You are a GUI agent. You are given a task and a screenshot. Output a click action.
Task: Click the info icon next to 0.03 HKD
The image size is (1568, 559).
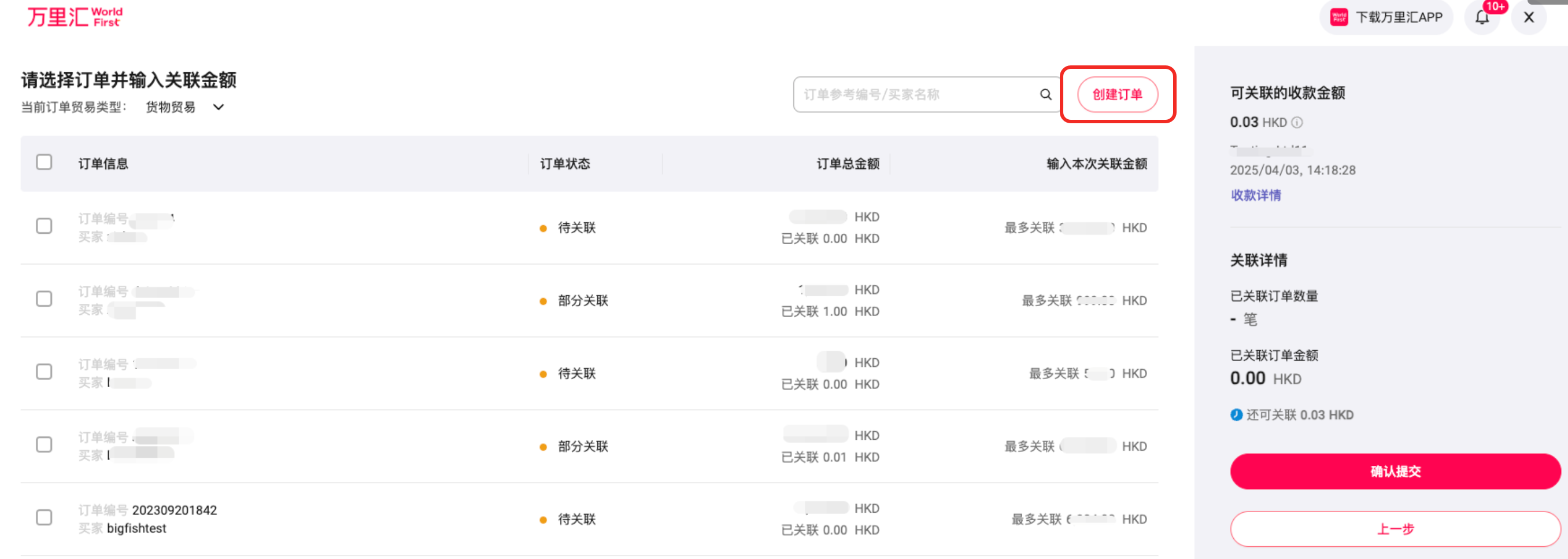click(1297, 123)
